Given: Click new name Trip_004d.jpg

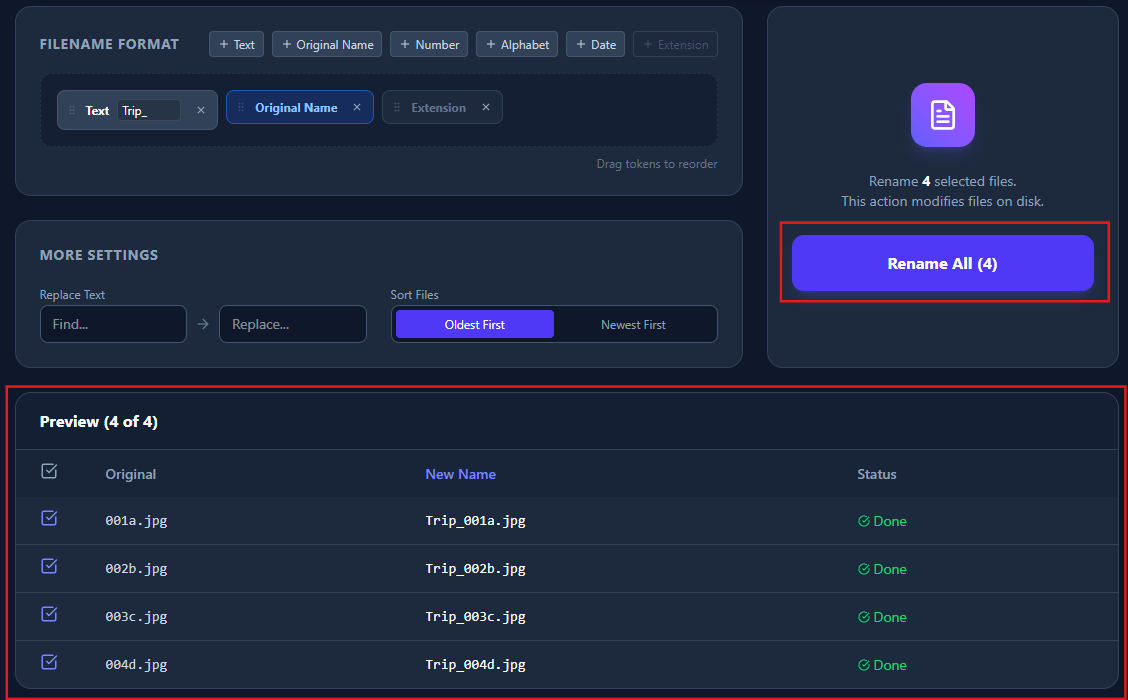Looking at the screenshot, I should pyautogui.click(x=476, y=665).
